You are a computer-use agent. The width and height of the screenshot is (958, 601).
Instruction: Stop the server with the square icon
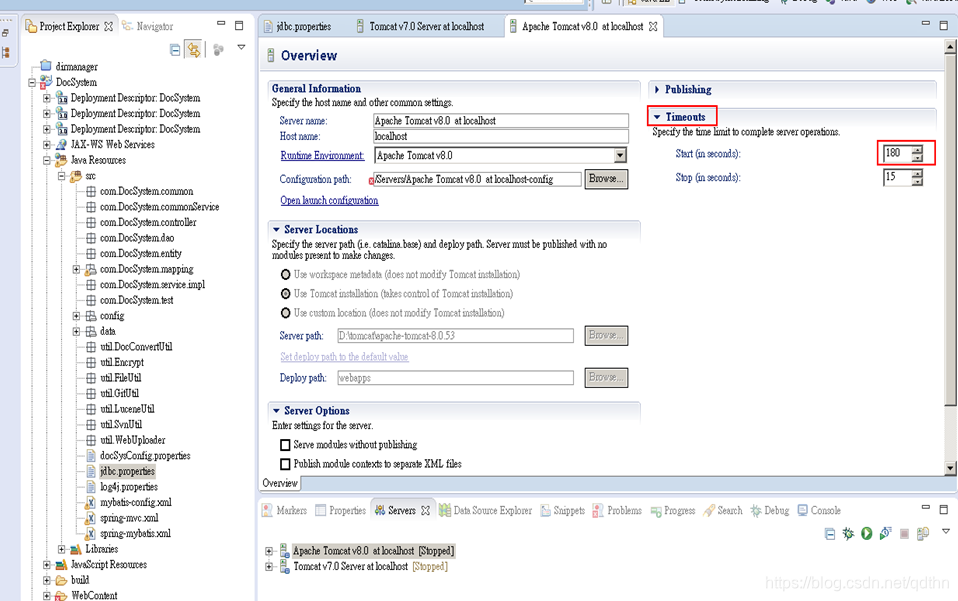[904, 534]
